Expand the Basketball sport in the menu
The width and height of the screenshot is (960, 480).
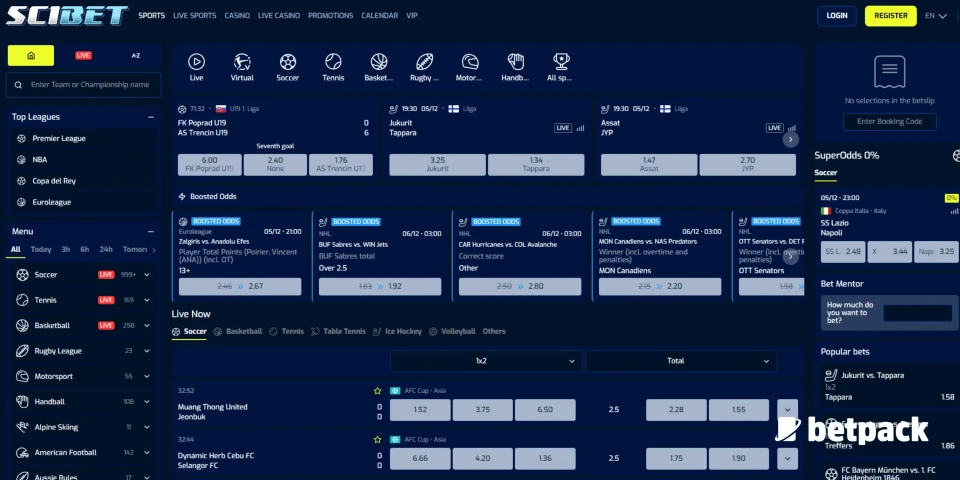click(147, 326)
